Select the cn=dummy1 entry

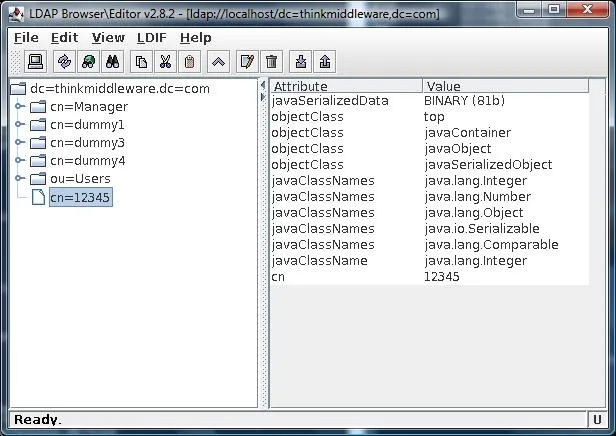(x=87, y=125)
